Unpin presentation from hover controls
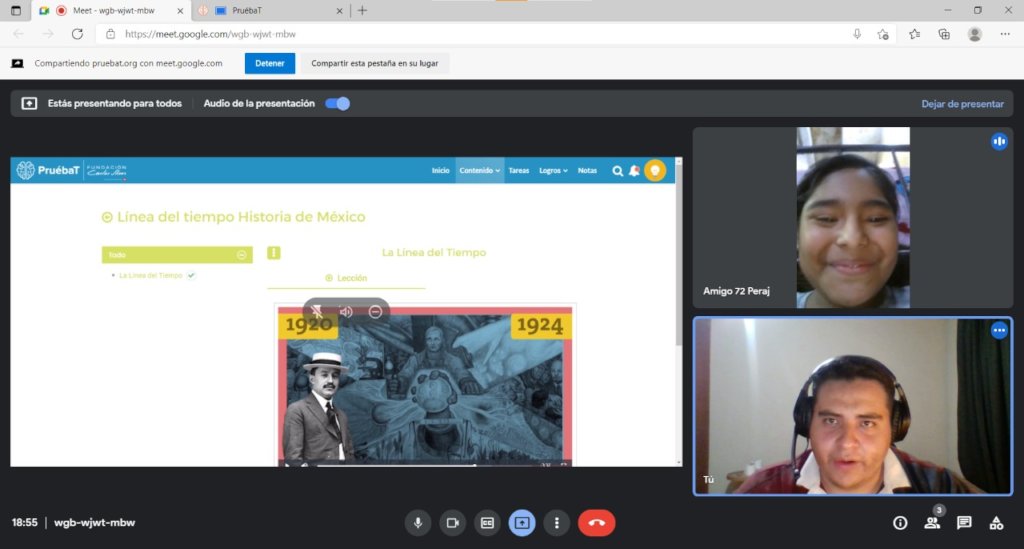1024x549 pixels. coord(317,312)
